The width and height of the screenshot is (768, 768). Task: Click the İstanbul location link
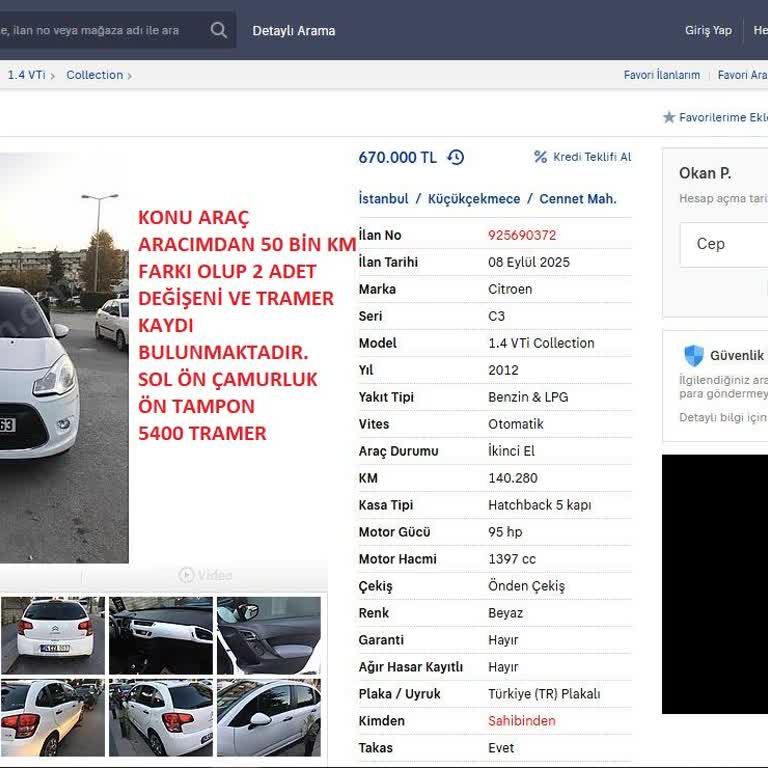pos(384,199)
